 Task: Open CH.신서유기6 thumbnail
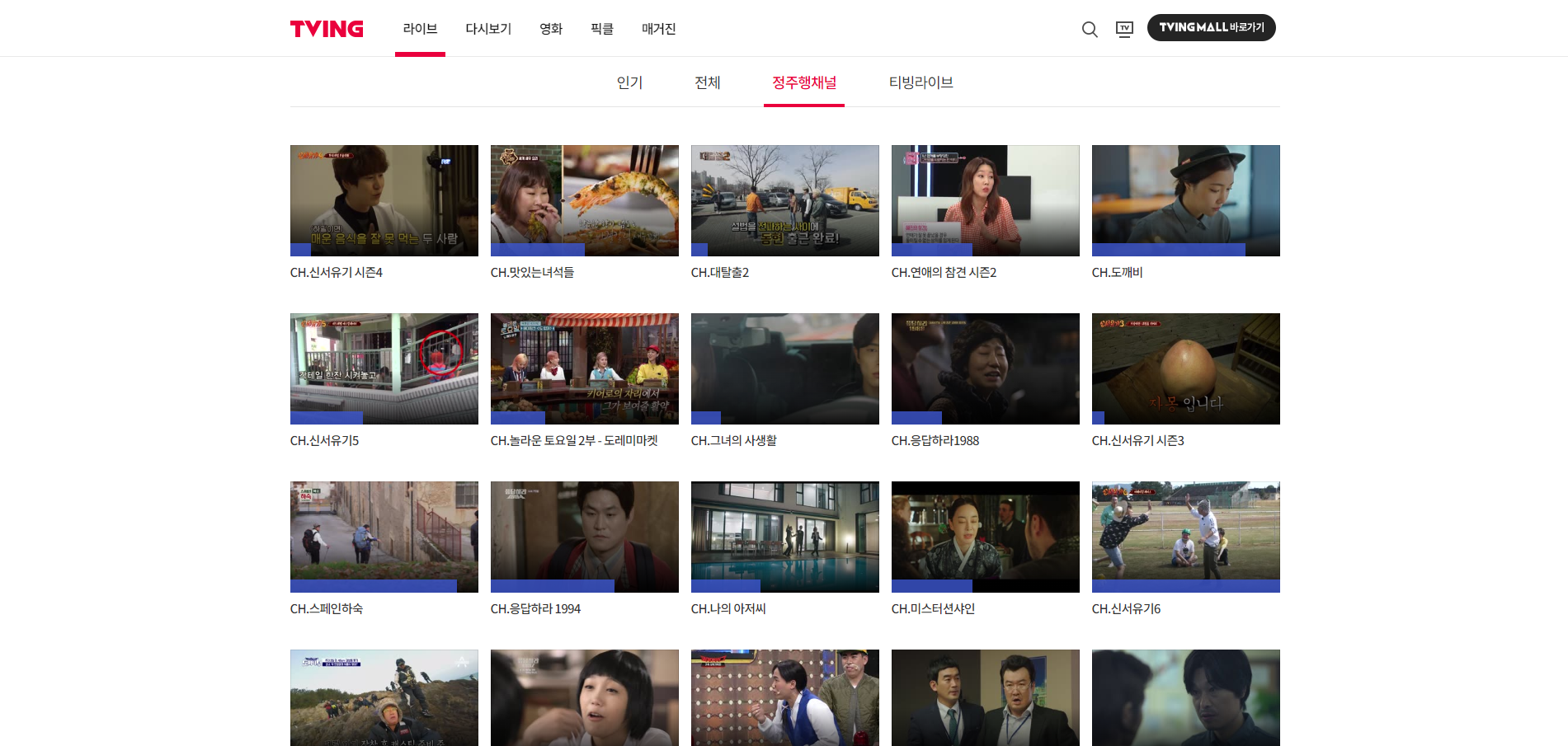coord(1186,537)
